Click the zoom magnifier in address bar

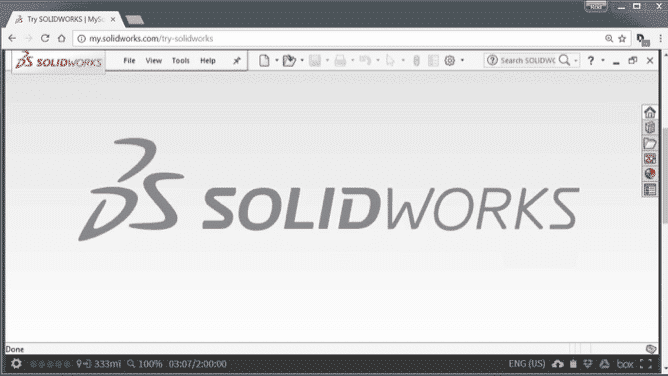click(609, 38)
